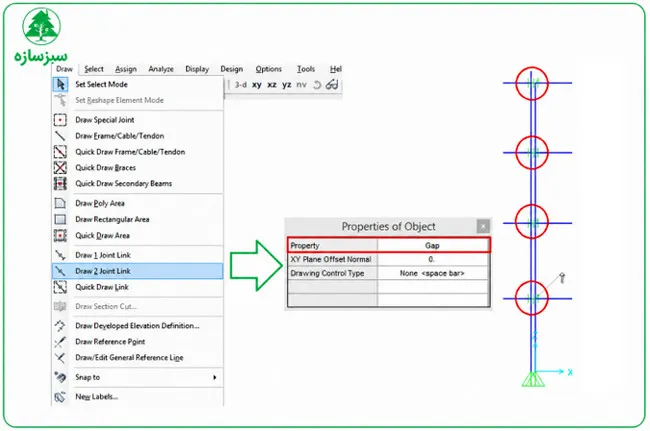
Task: Open the Tools menu
Action: (x=306, y=69)
